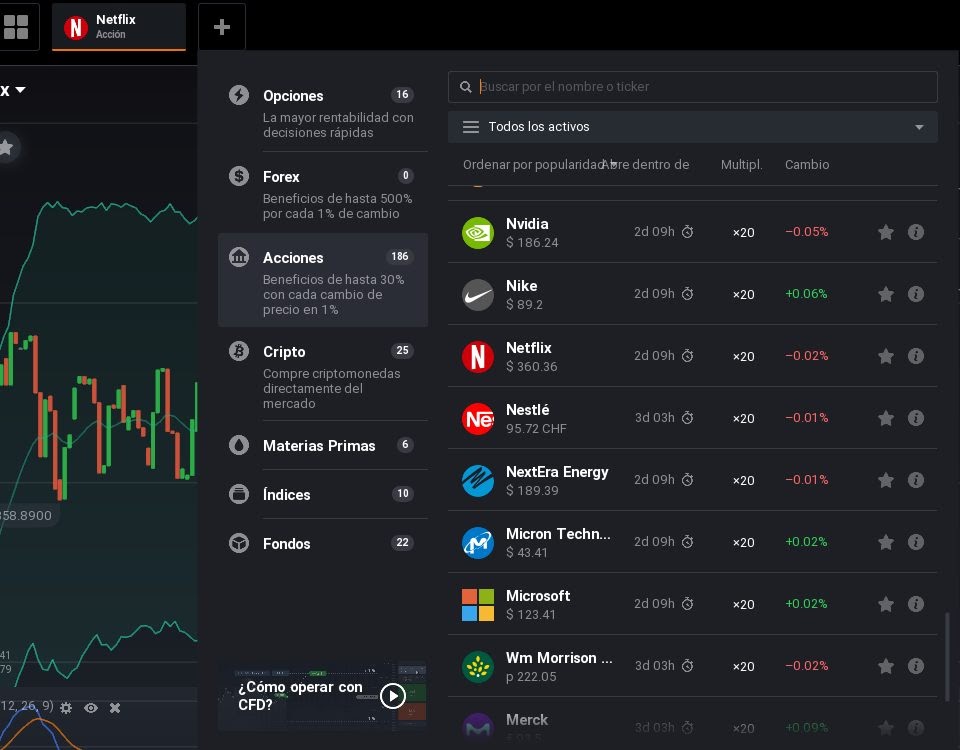The image size is (960, 750).
Task: Favorite Microsoft with its star
Action: [x=885, y=604]
